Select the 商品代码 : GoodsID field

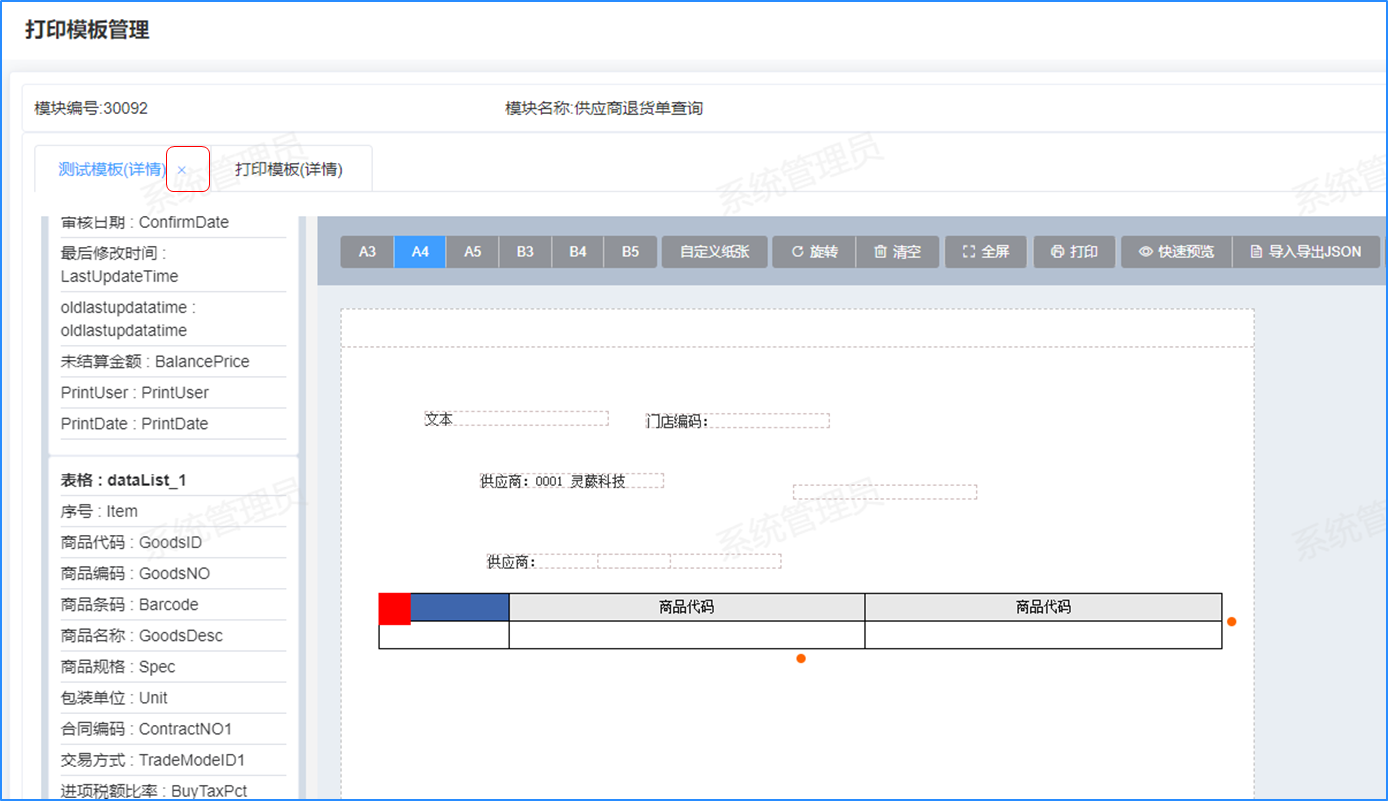click(x=173, y=543)
